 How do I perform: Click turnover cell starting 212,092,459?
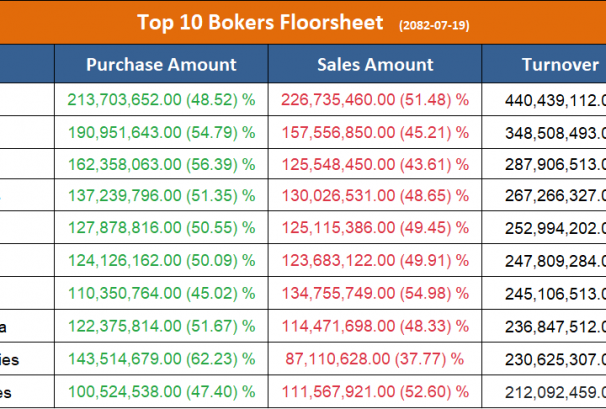pos(548,391)
